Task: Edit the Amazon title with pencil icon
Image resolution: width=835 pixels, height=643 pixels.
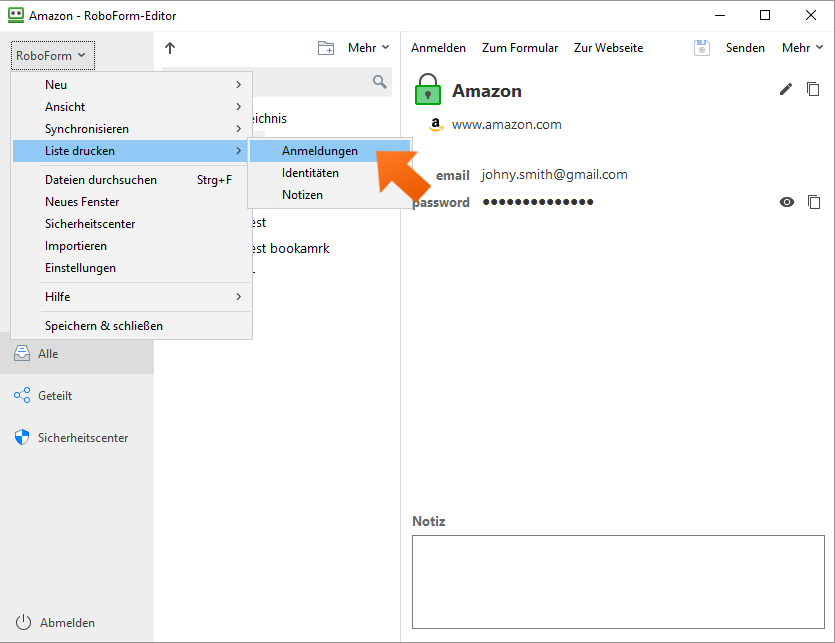Action: pos(785,89)
